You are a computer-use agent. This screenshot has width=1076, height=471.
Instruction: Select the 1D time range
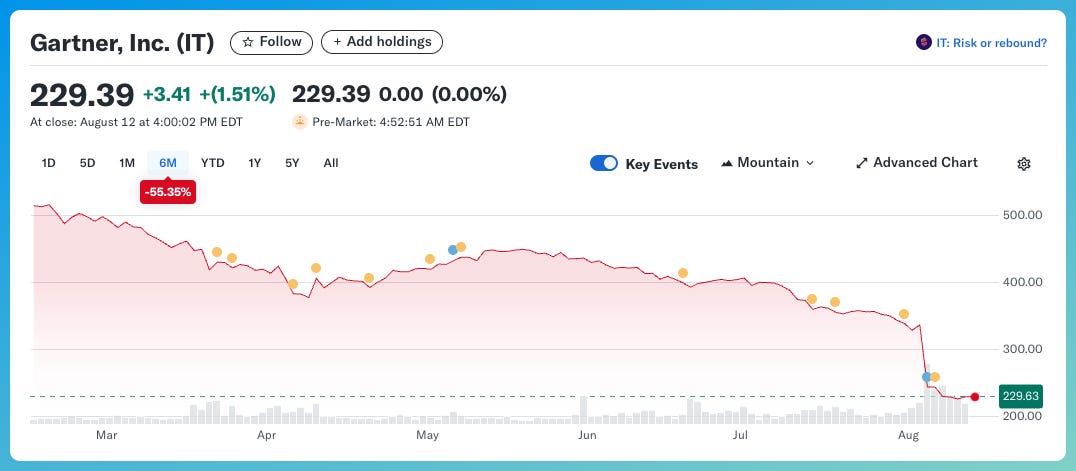click(48, 163)
